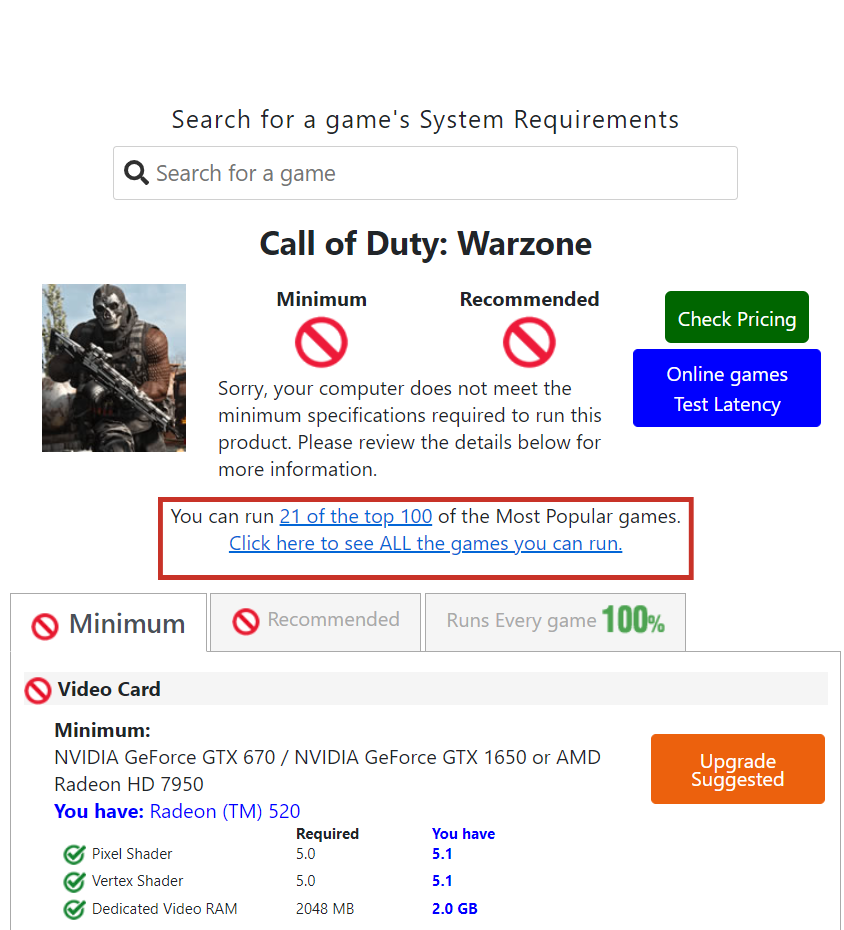
Task: Switch to the Recommended tab
Action: coord(316,622)
